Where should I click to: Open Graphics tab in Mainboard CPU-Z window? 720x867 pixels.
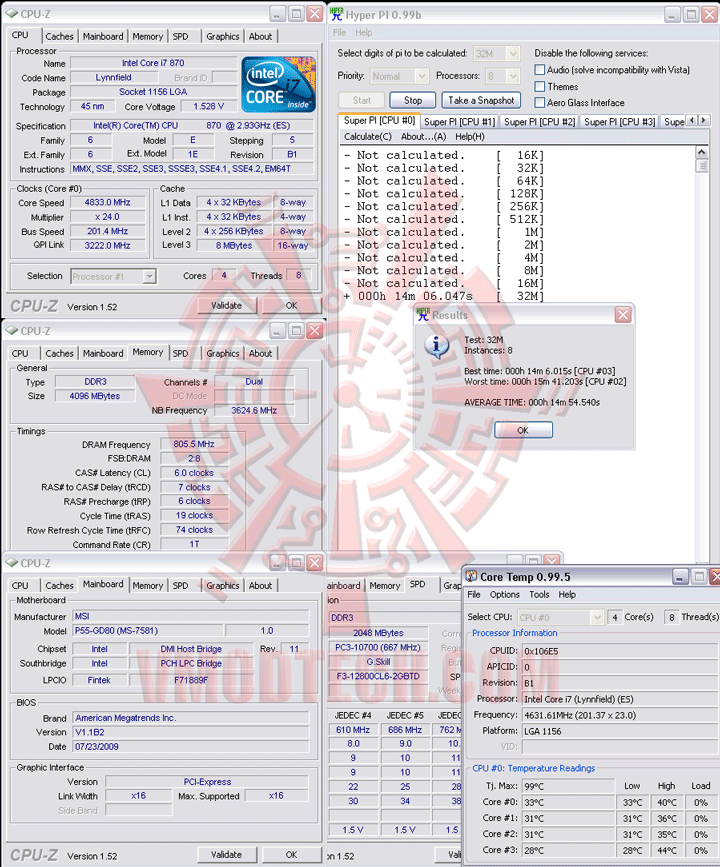[x=223, y=586]
